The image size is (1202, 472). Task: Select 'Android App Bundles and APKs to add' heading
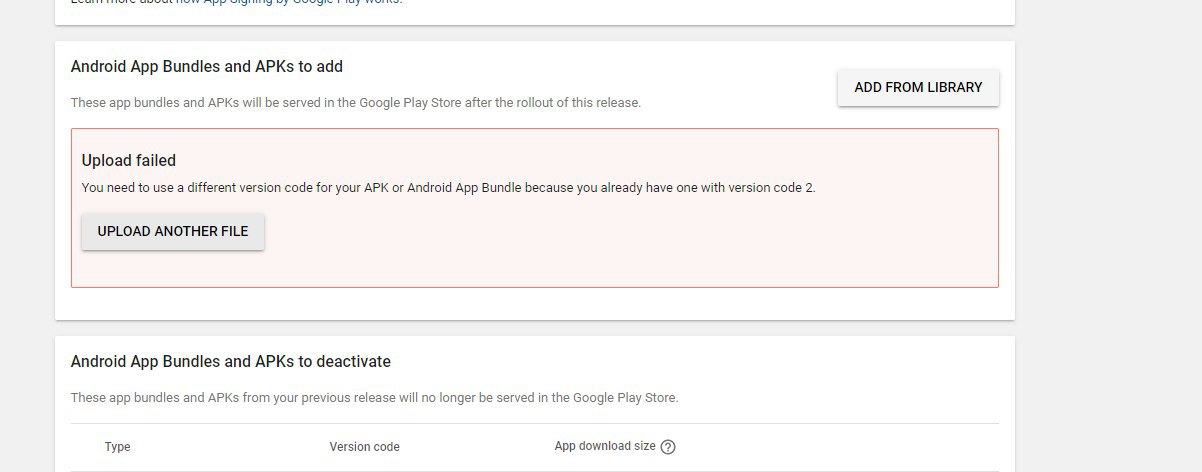207,67
